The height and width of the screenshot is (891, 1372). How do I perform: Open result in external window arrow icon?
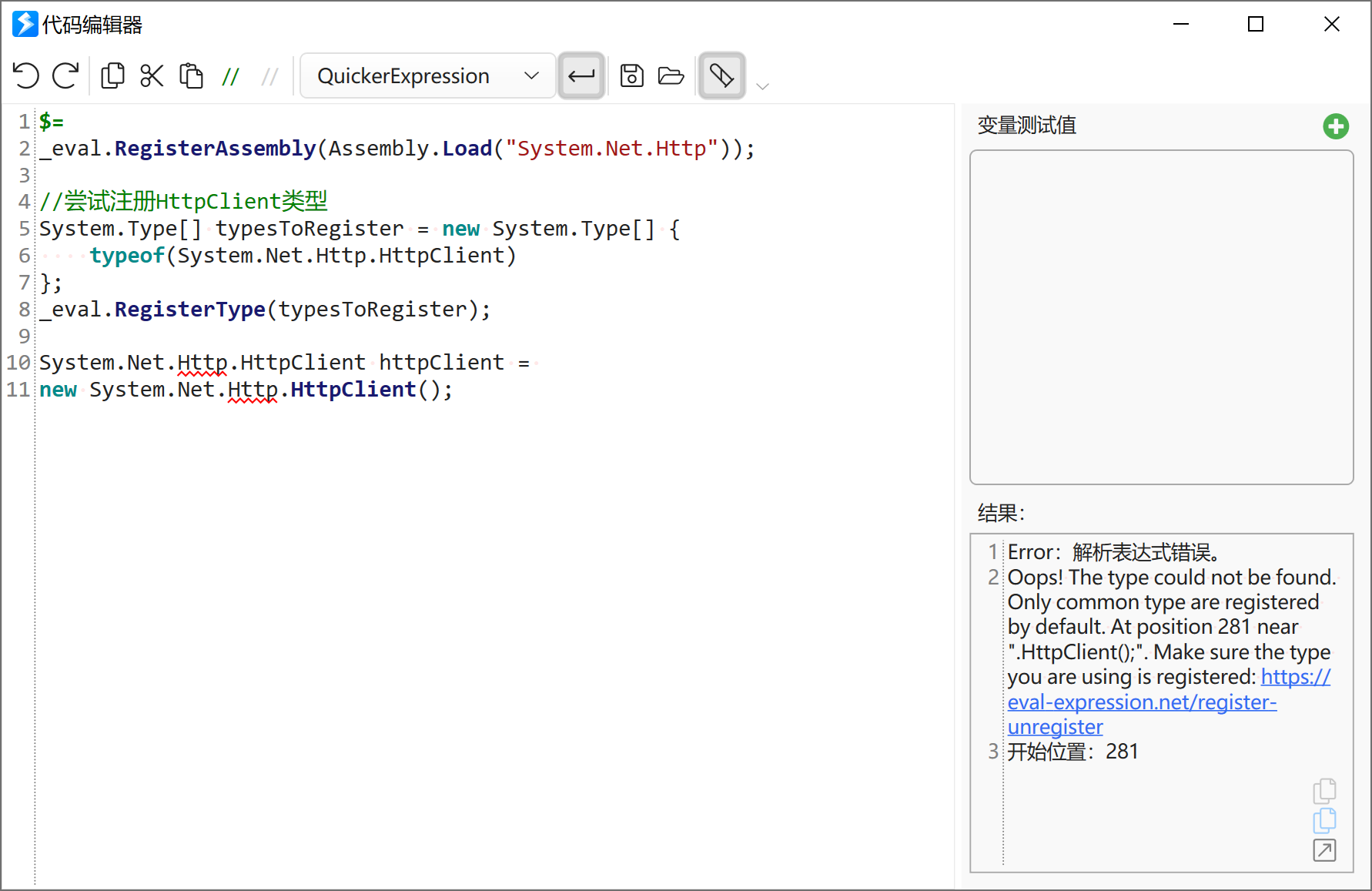pos(1324,850)
